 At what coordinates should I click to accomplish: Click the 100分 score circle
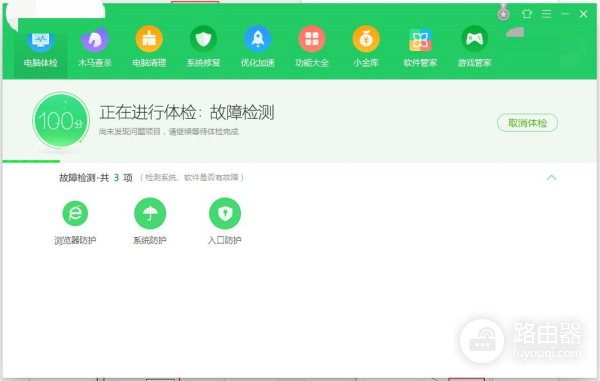click(x=61, y=120)
